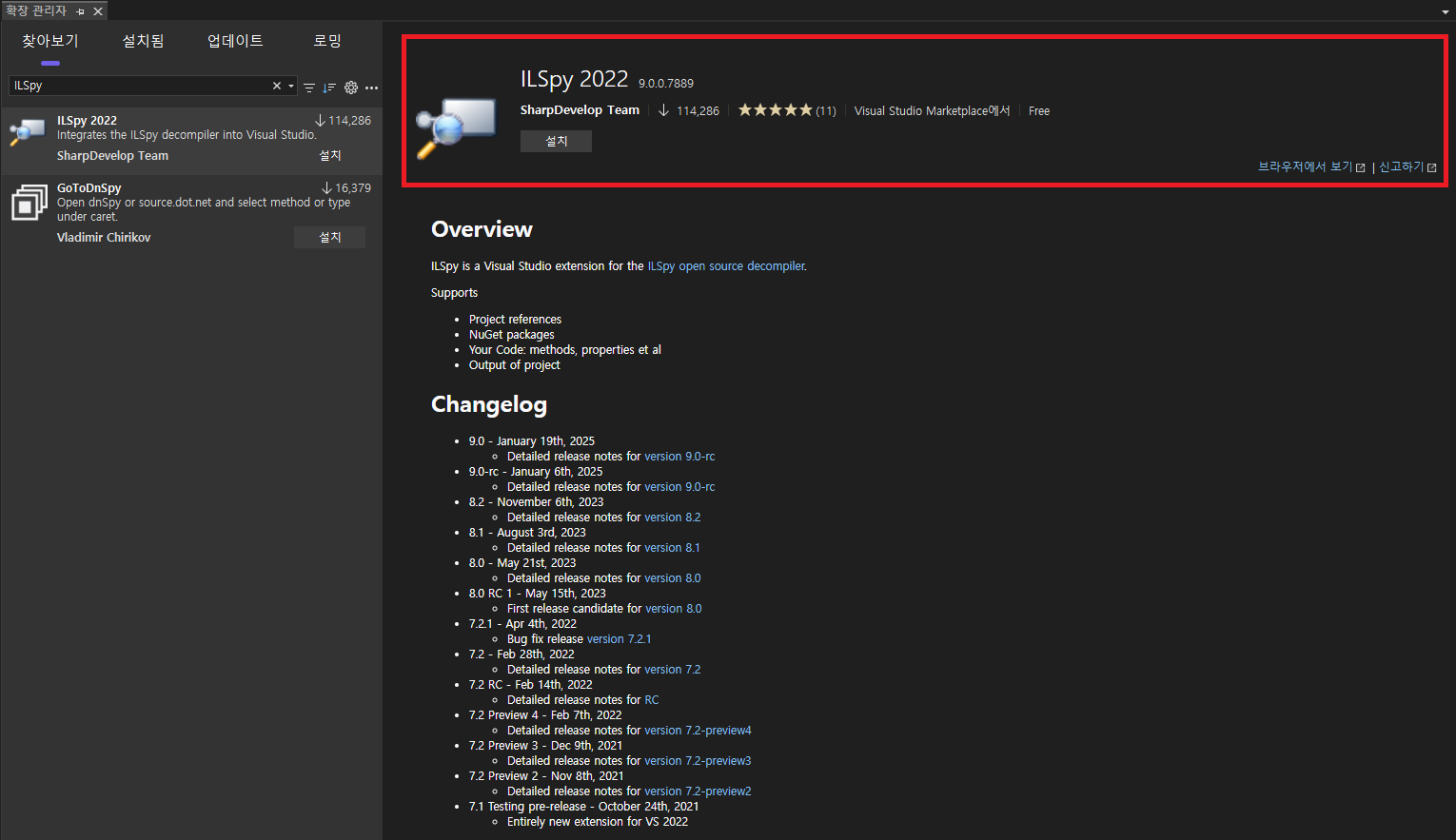Open the document window list dropdown arrow
Image resolution: width=1456 pixels, height=840 pixels.
pyautogui.click(x=1446, y=11)
